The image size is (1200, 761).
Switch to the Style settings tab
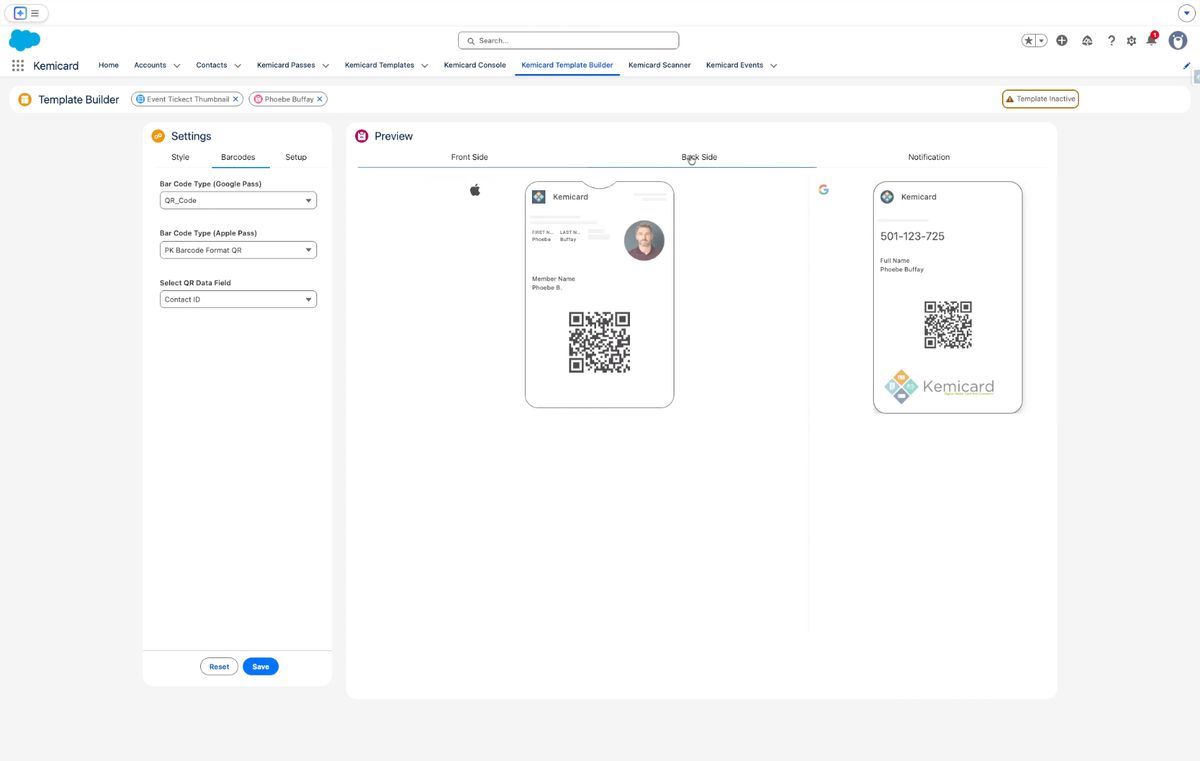[x=180, y=157]
